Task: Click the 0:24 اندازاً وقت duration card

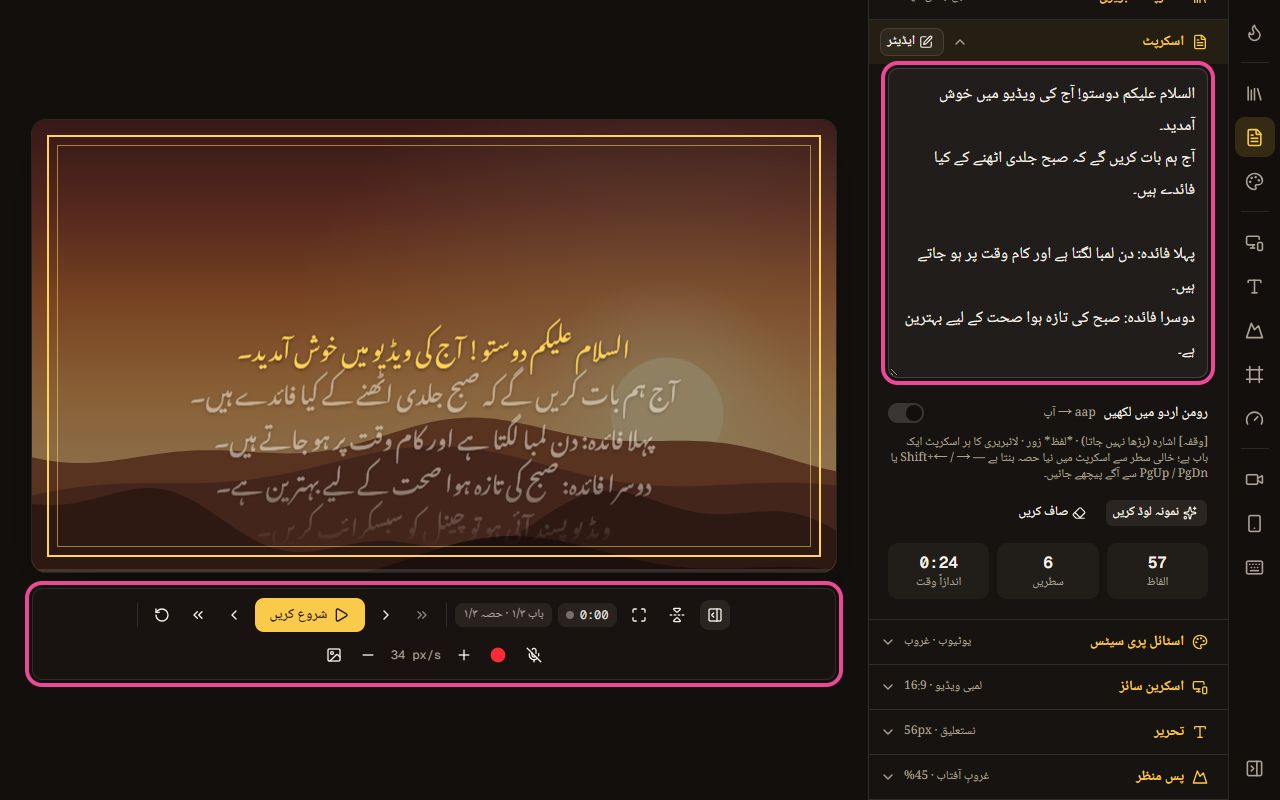Action: point(938,571)
